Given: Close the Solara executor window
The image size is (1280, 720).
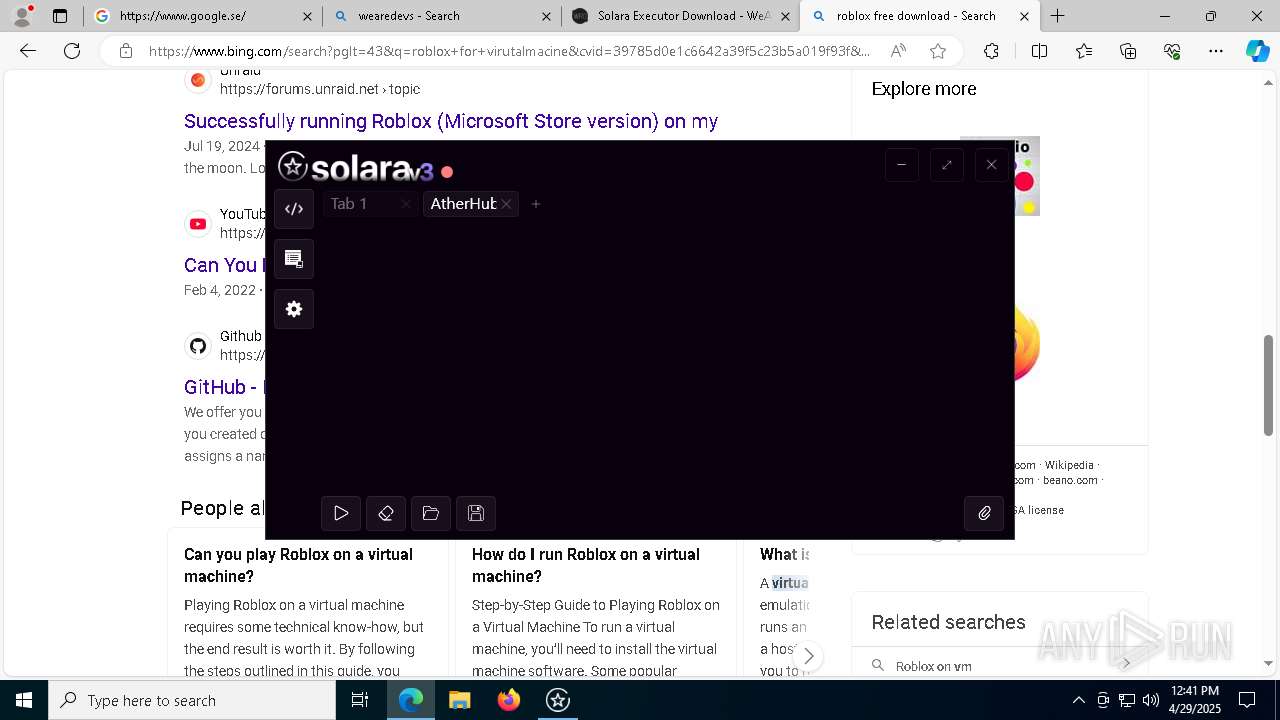Looking at the screenshot, I should pos(991,165).
